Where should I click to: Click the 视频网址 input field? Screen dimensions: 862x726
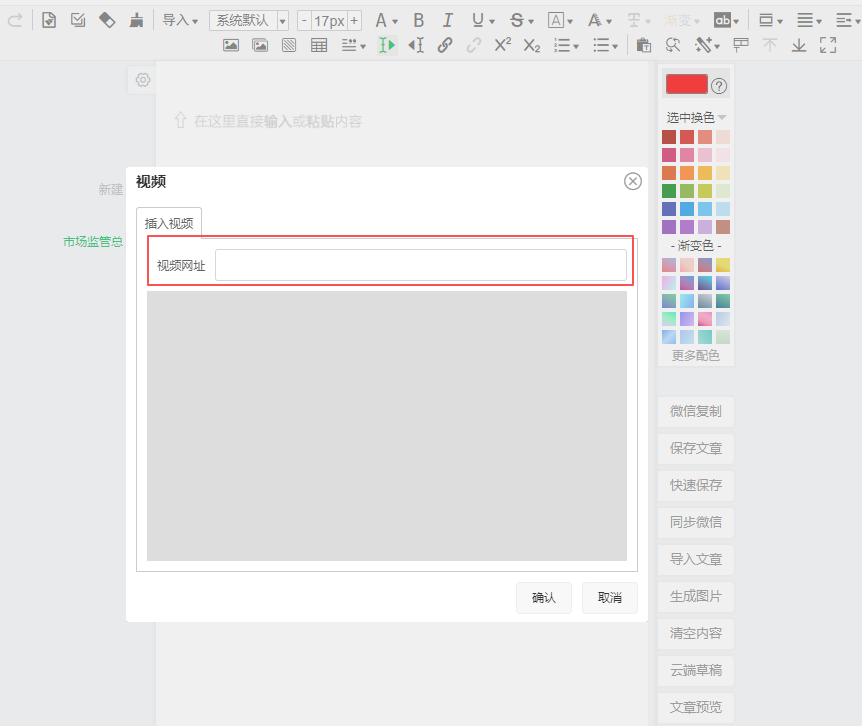coord(420,265)
